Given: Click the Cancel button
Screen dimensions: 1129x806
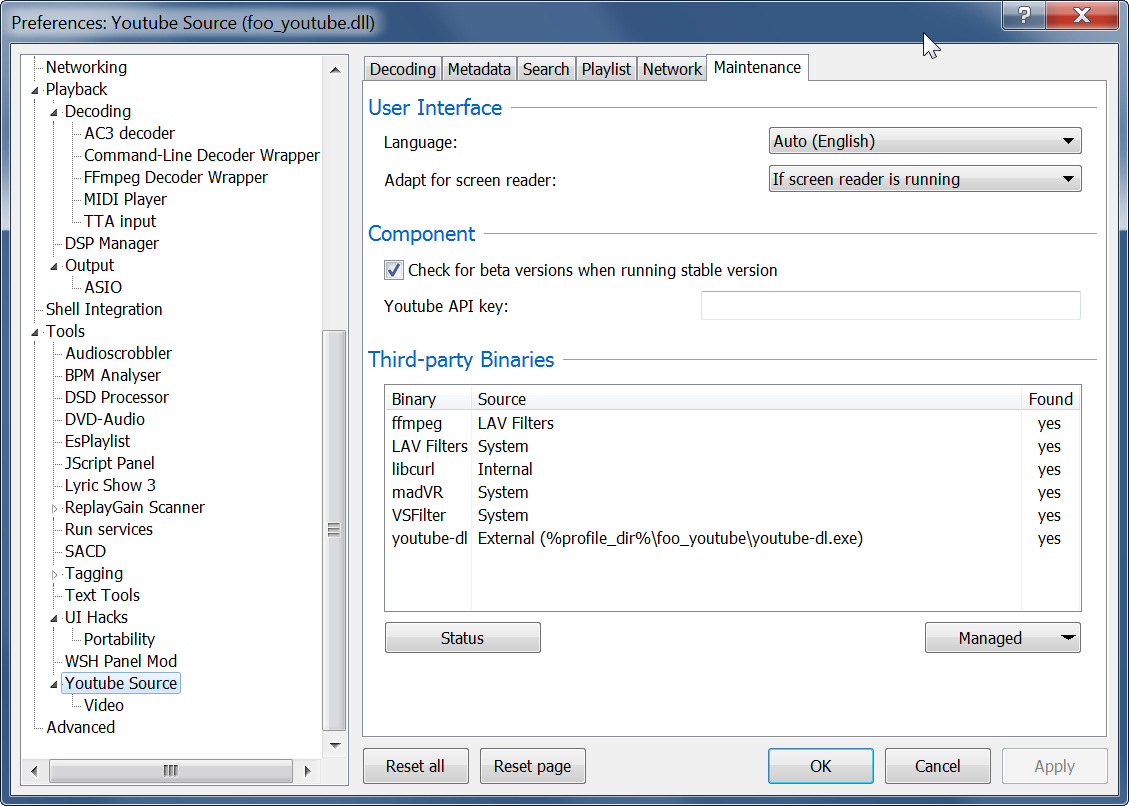Looking at the screenshot, I should tap(937, 766).
